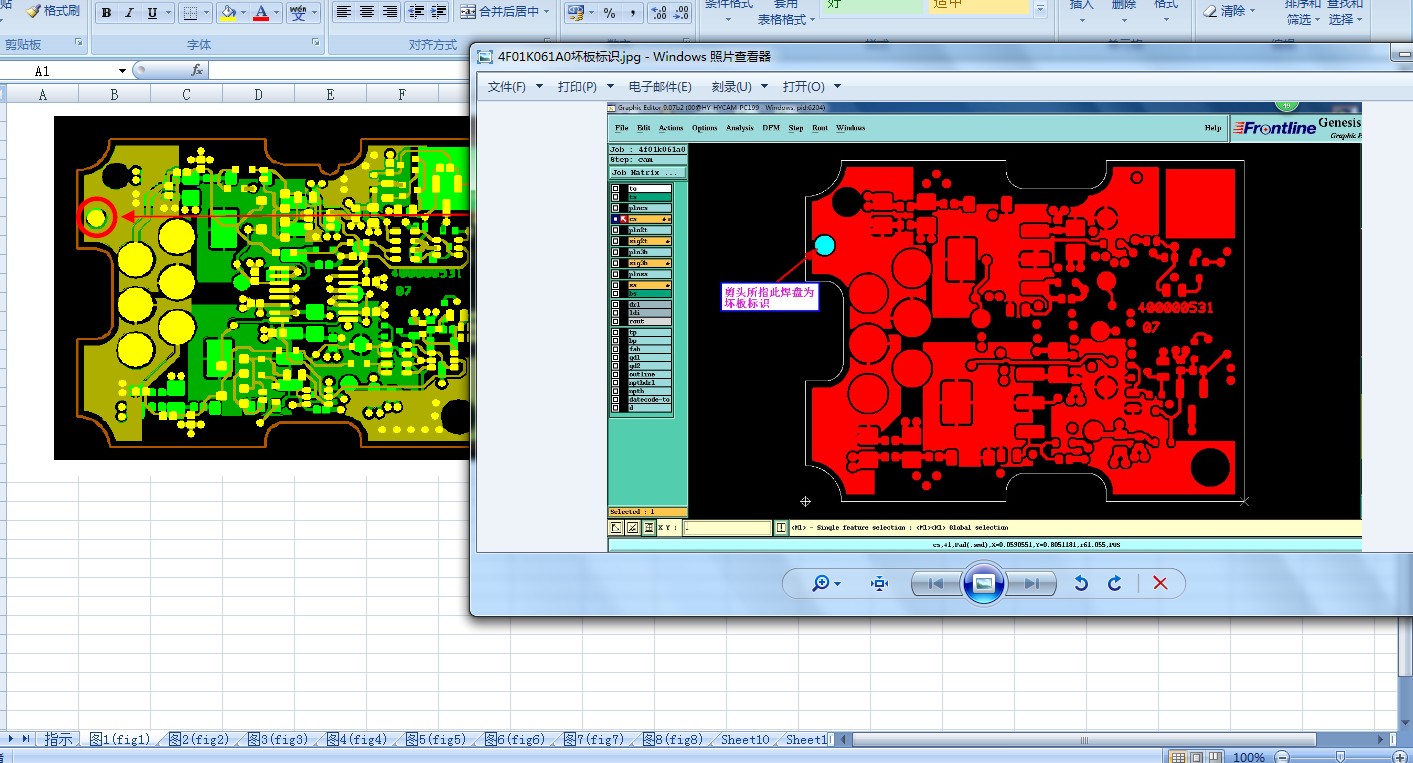The height and width of the screenshot is (763, 1413).
Task: Toggle italic formatting in Excel
Action: pyautogui.click(x=129, y=13)
